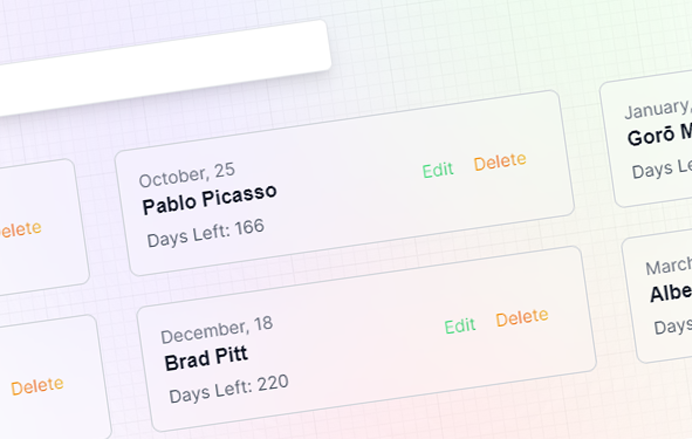Click Days text on the March card
692x439 pixels.
(672, 327)
